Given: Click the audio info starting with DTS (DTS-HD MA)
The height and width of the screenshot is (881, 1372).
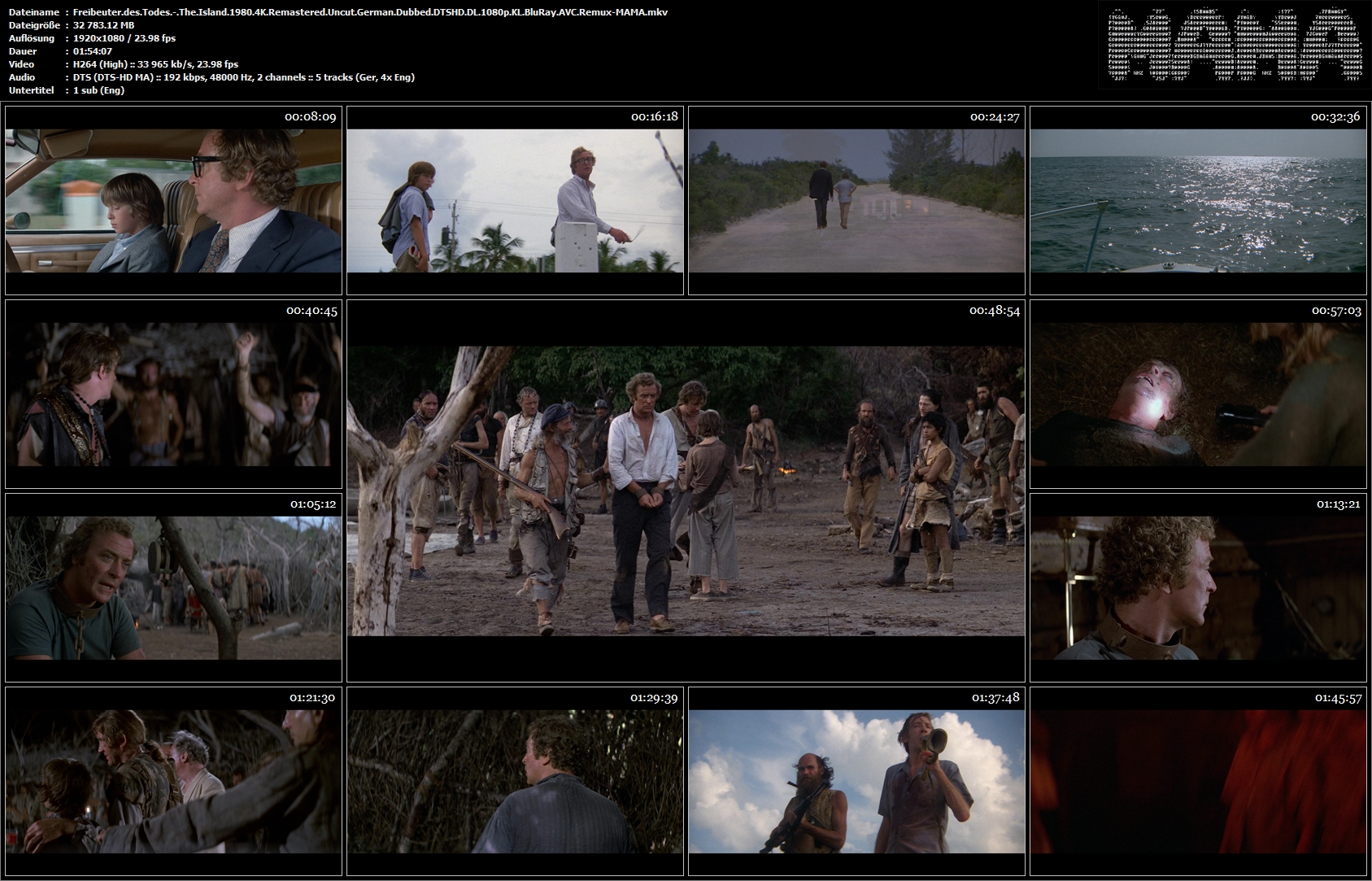Looking at the screenshot, I should point(244,77).
